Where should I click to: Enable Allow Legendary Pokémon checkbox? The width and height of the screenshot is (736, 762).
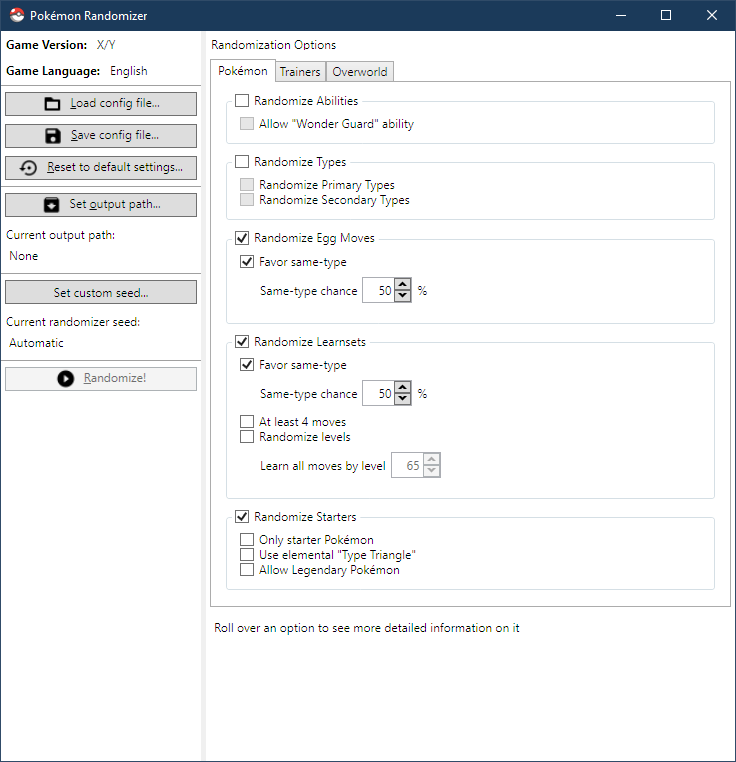tap(247, 570)
